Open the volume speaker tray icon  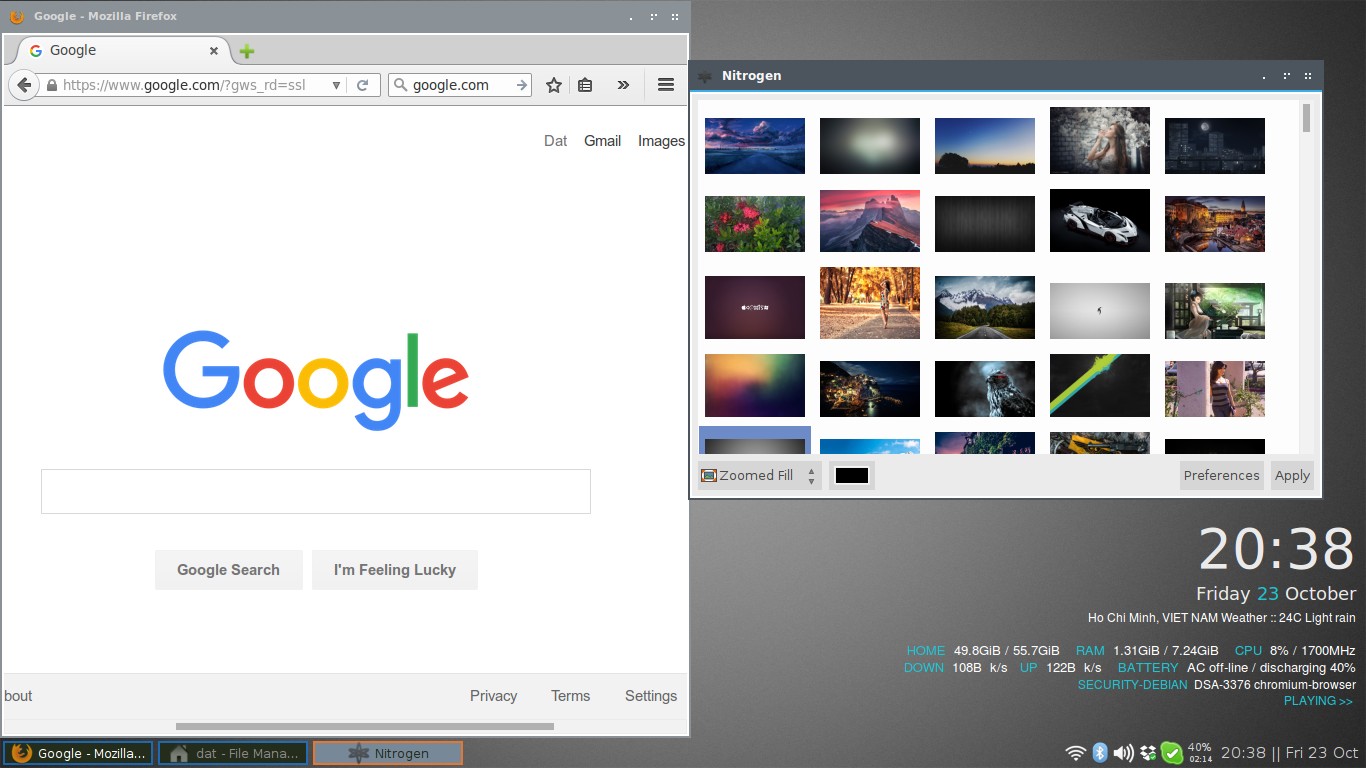(1124, 753)
